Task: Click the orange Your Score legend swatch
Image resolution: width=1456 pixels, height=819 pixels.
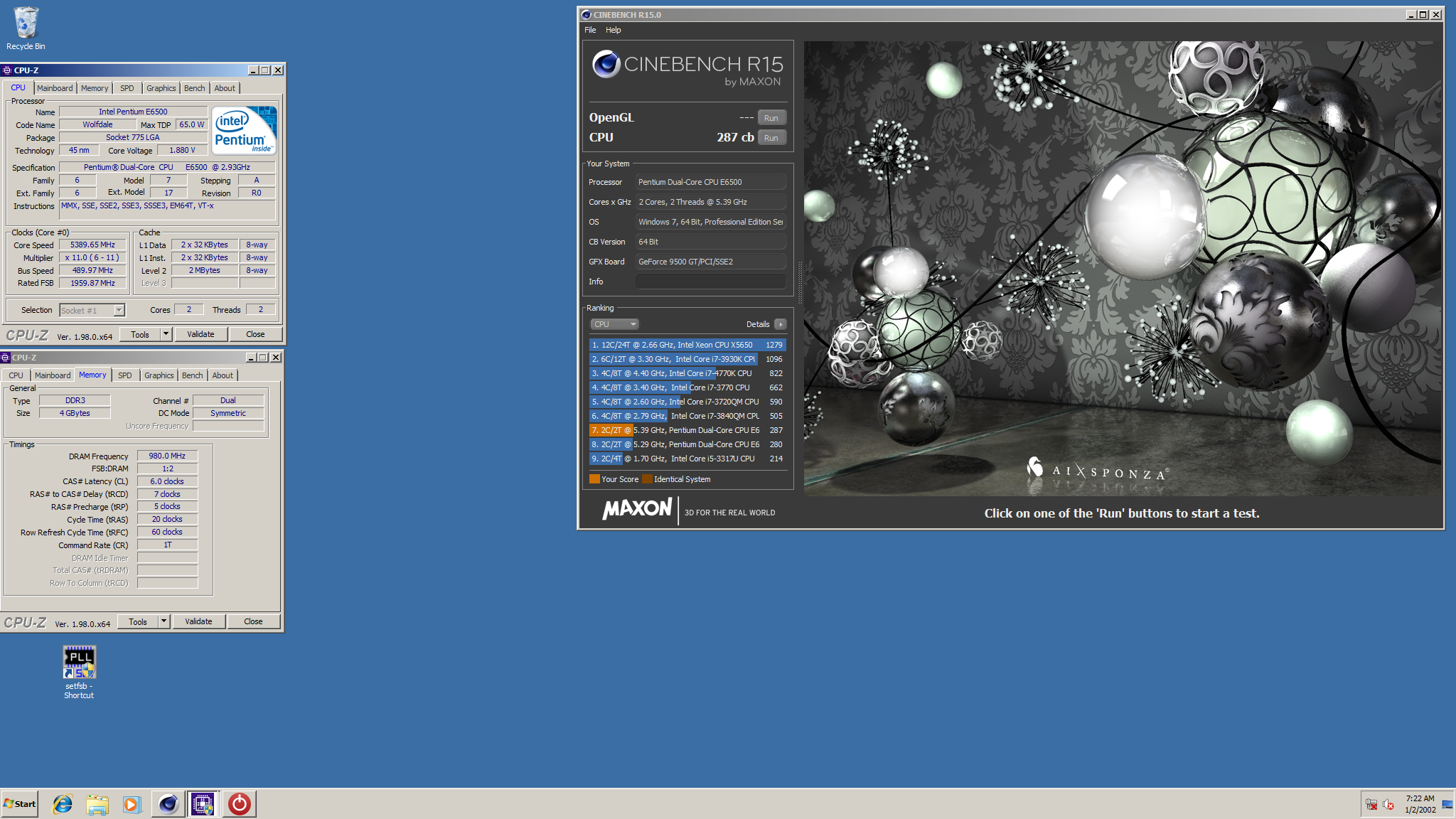Action: 594,479
